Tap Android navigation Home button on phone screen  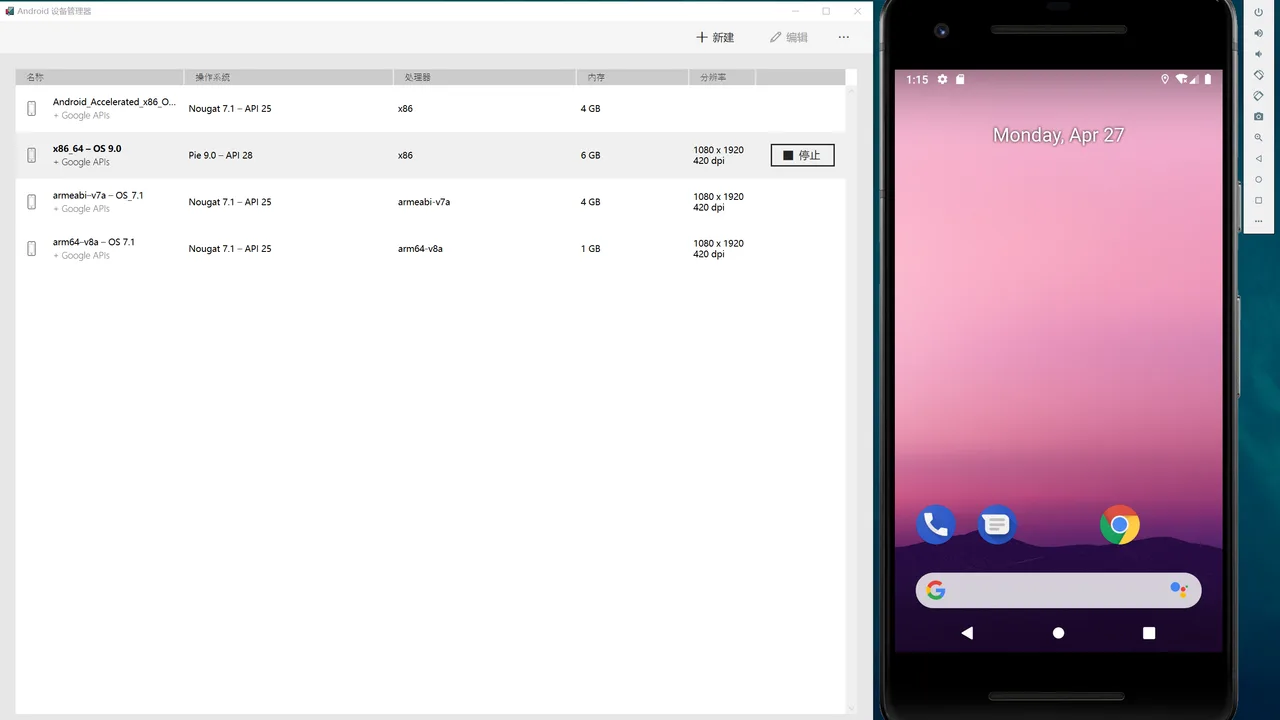point(1058,633)
